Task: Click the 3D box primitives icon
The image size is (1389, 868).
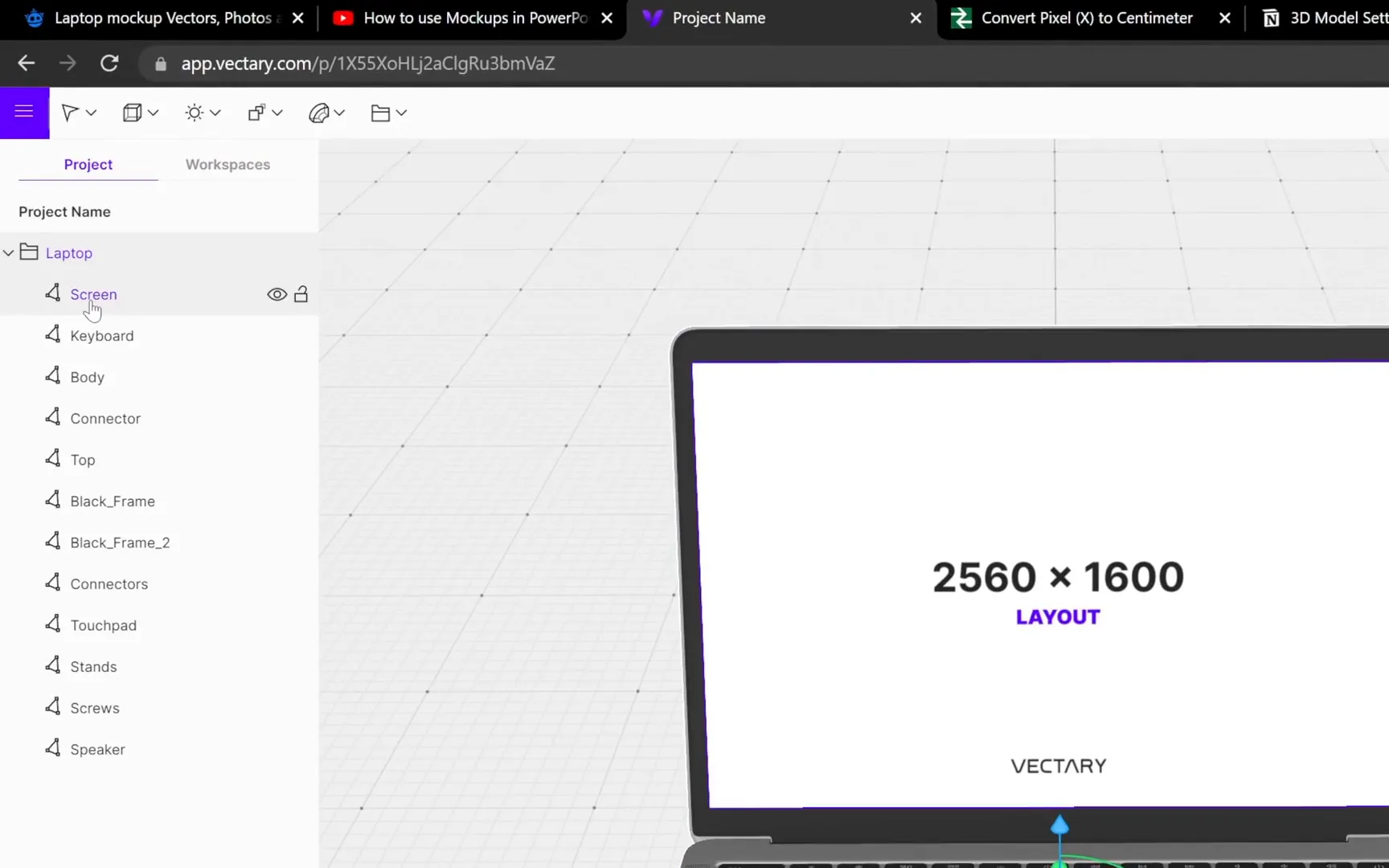Action: (x=132, y=113)
